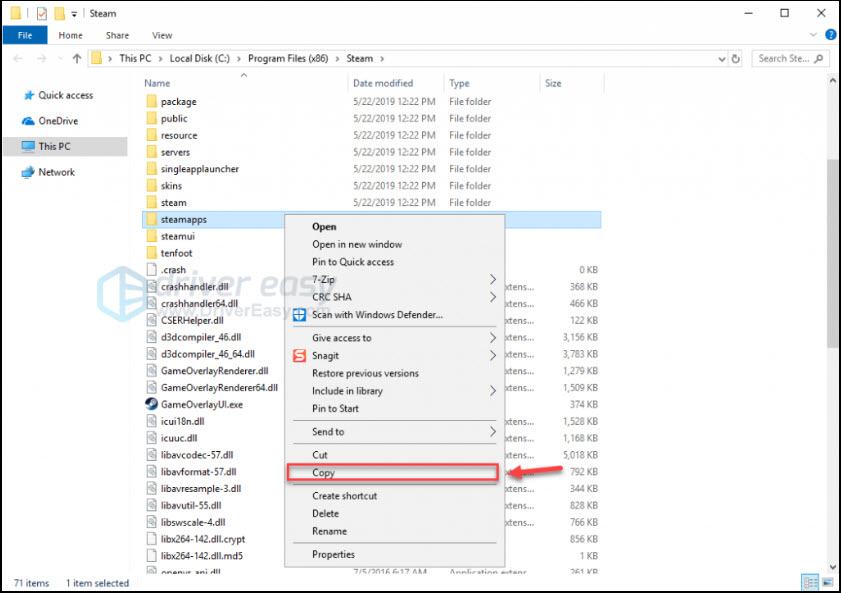This screenshot has height=593, width=841.
Task: Open the address bar history dropdown
Action: pyautogui.click(x=722, y=59)
